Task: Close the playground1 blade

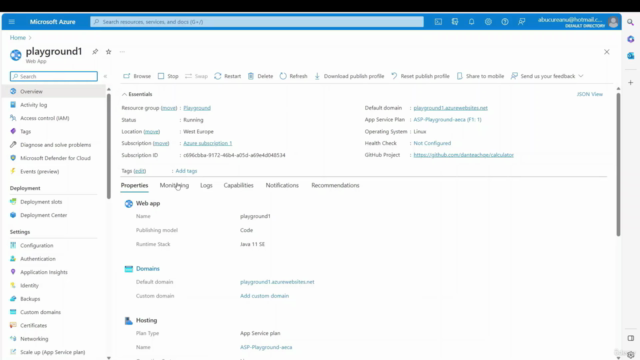Action: pyautogui.click(x=607, y=52)
